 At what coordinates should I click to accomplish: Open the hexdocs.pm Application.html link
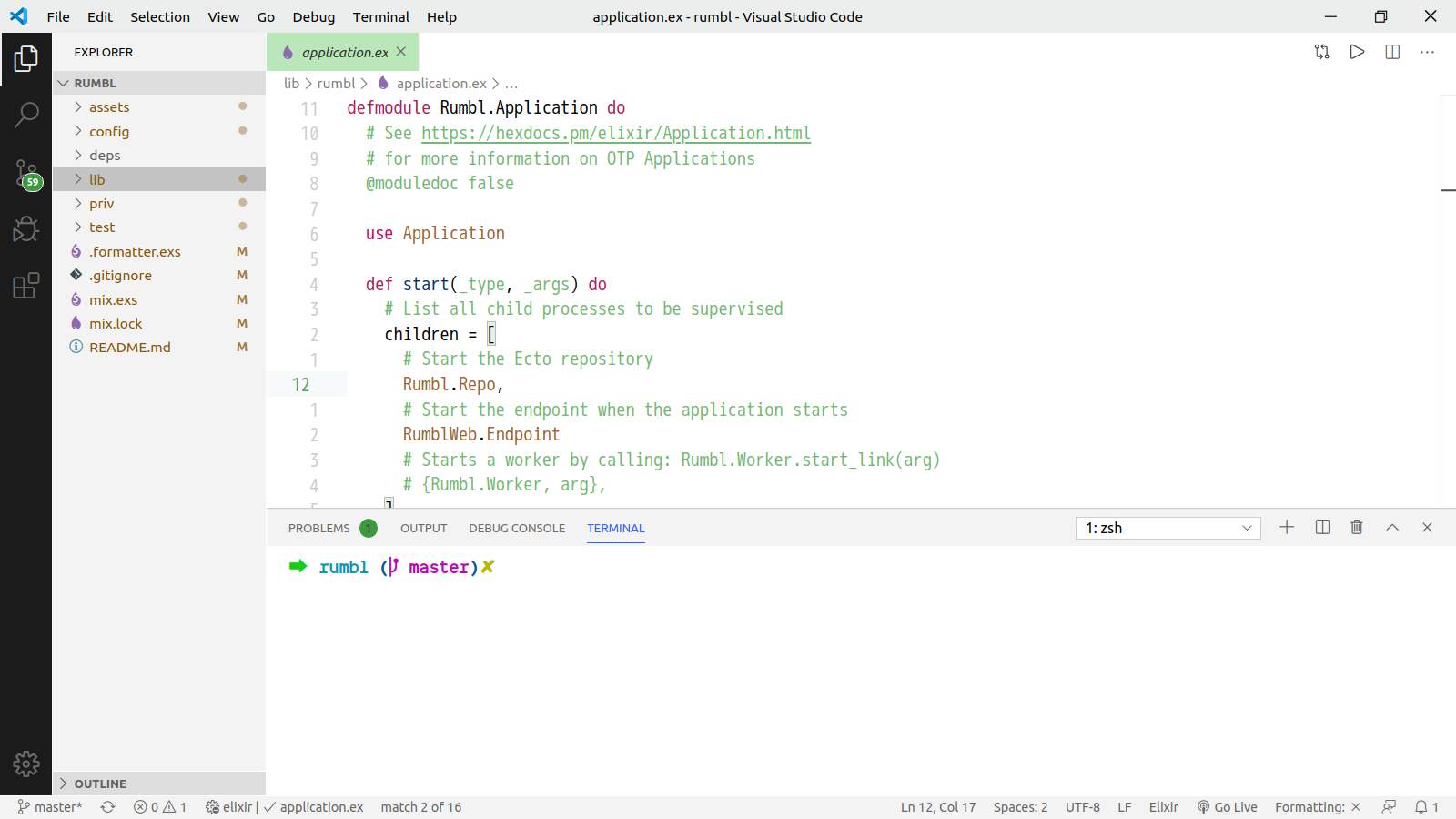point(616,133)
